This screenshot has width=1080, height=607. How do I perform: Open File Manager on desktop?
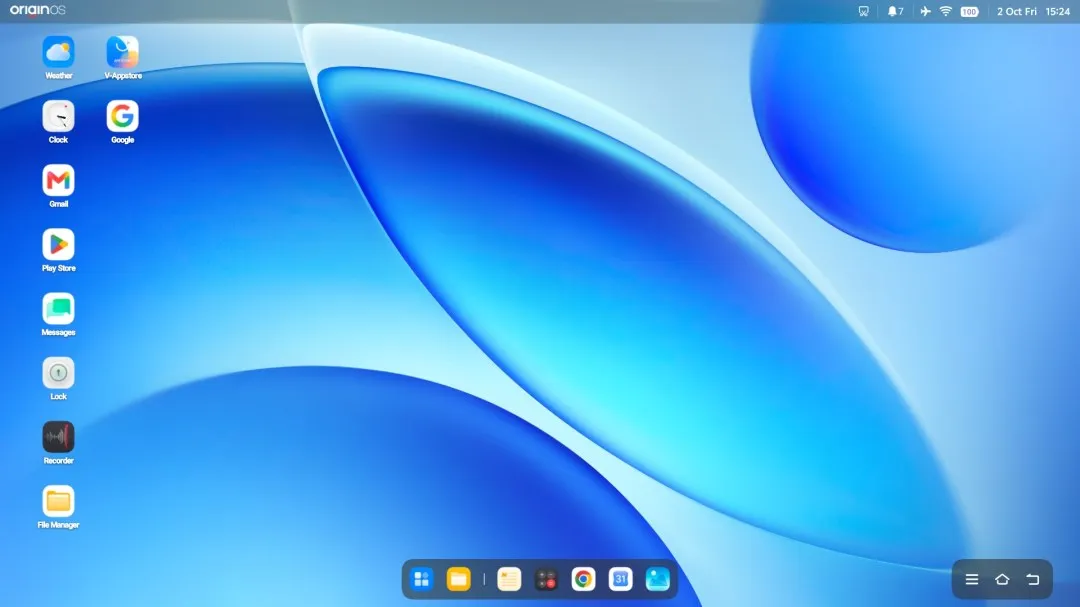(59, 501)
